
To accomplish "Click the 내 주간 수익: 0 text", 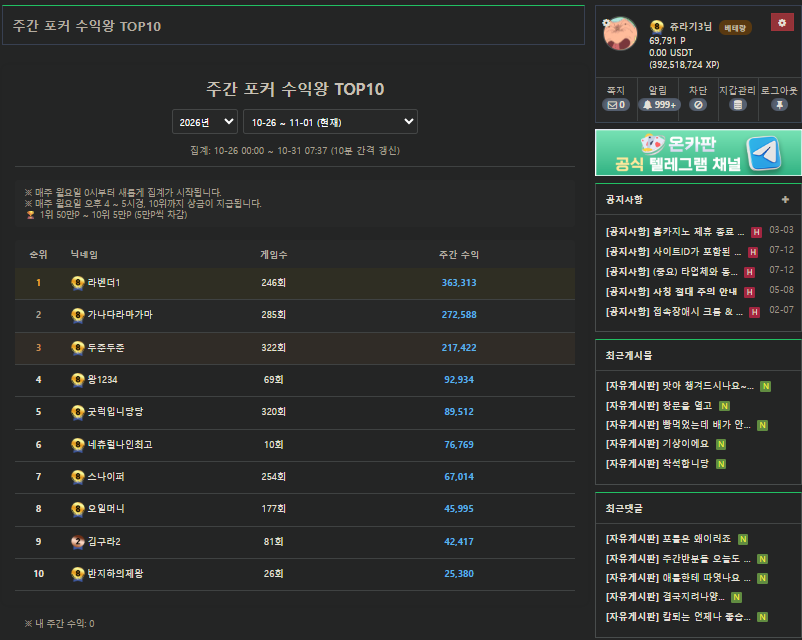I will [x=60, y=623].
